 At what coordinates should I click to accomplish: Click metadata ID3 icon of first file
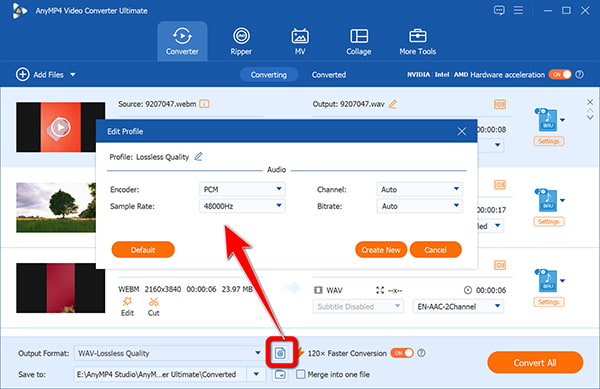coord(500,104)
